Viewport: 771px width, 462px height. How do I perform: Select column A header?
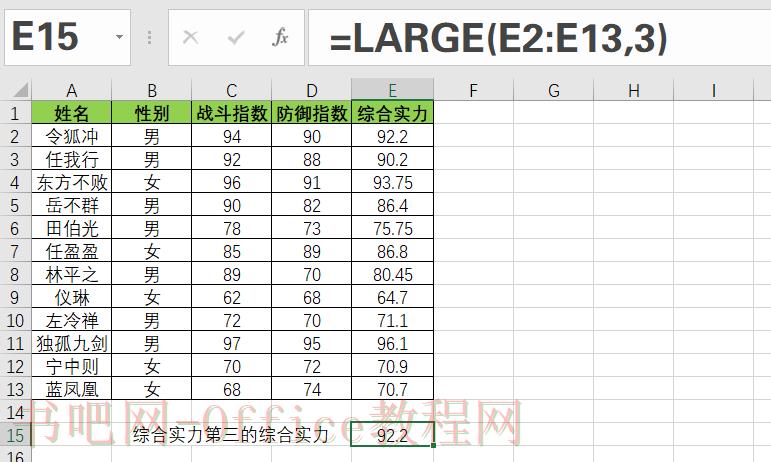pos(72,90)
